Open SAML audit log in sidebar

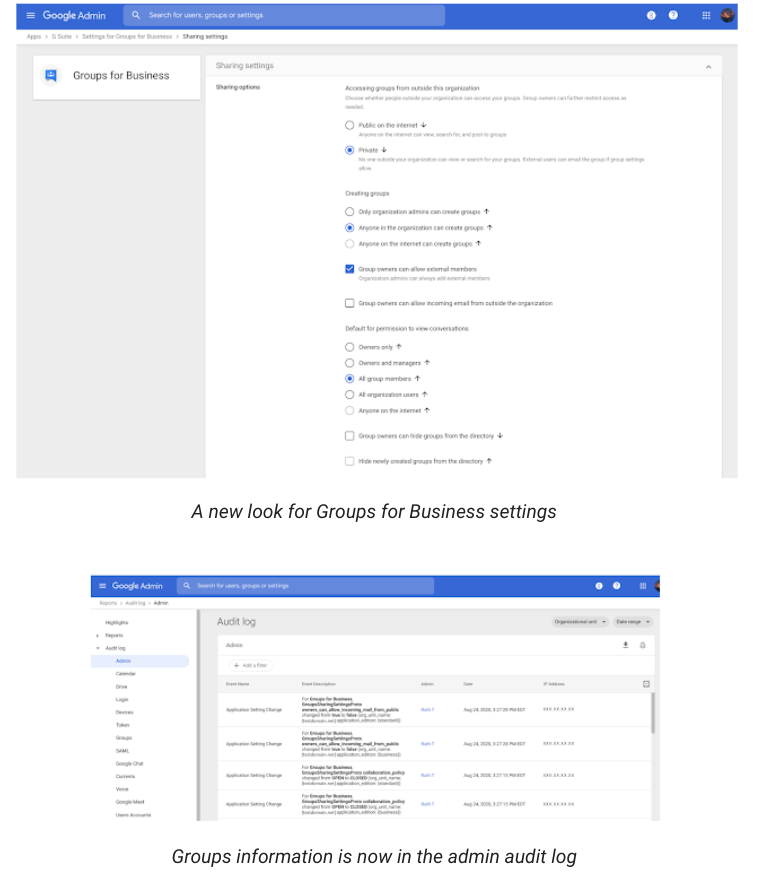click(123, 751)
